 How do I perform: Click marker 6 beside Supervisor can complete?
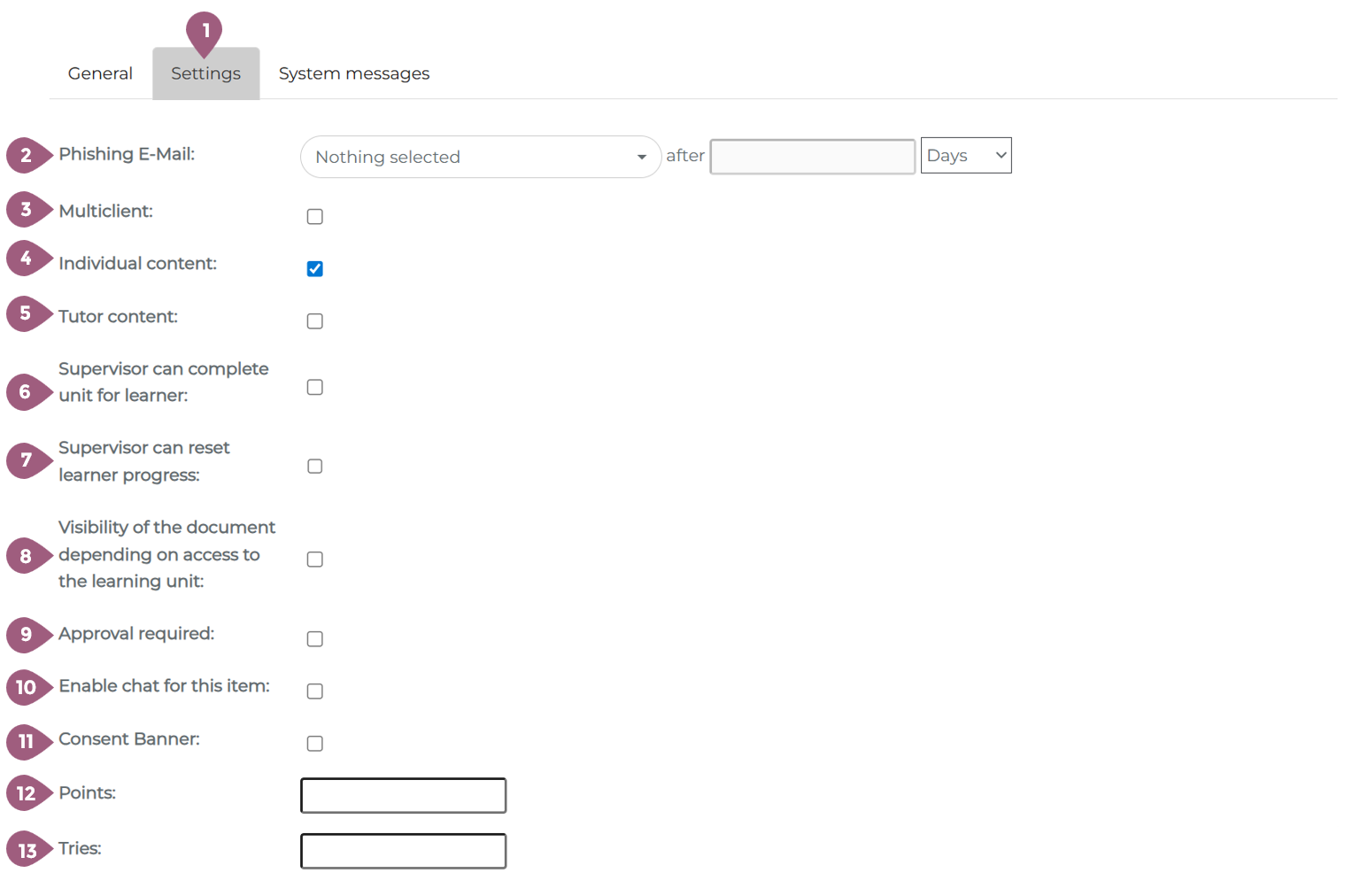tap(26, 392)
